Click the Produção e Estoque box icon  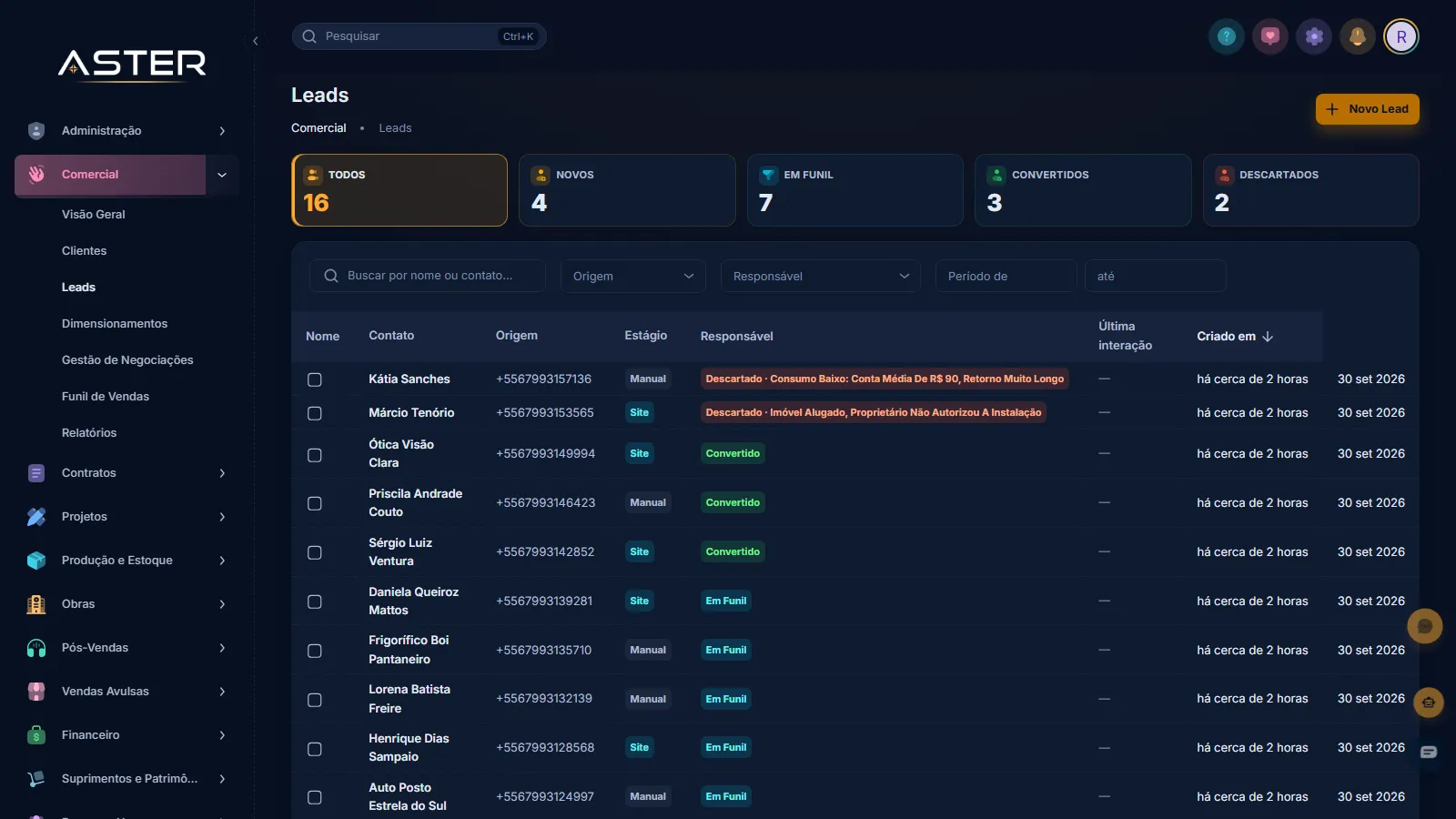[36, 561]
